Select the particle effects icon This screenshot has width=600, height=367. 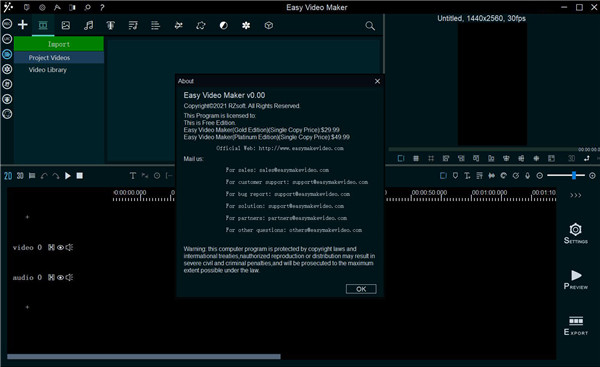(178, 25)
